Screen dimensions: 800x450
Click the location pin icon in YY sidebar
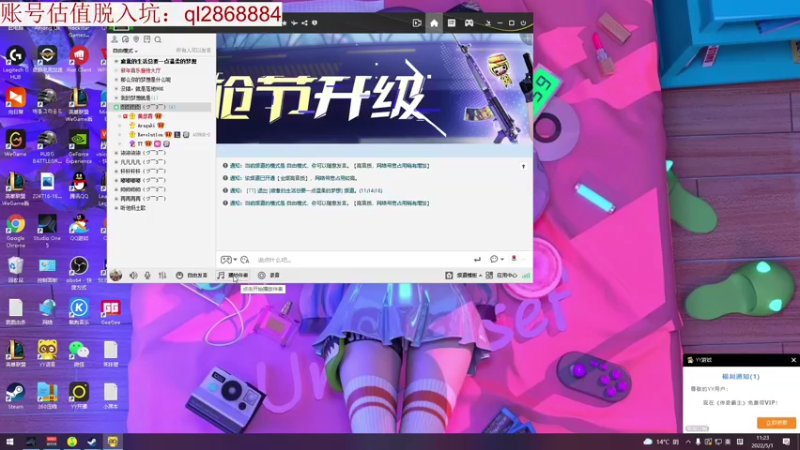click(x=136, y=39)
